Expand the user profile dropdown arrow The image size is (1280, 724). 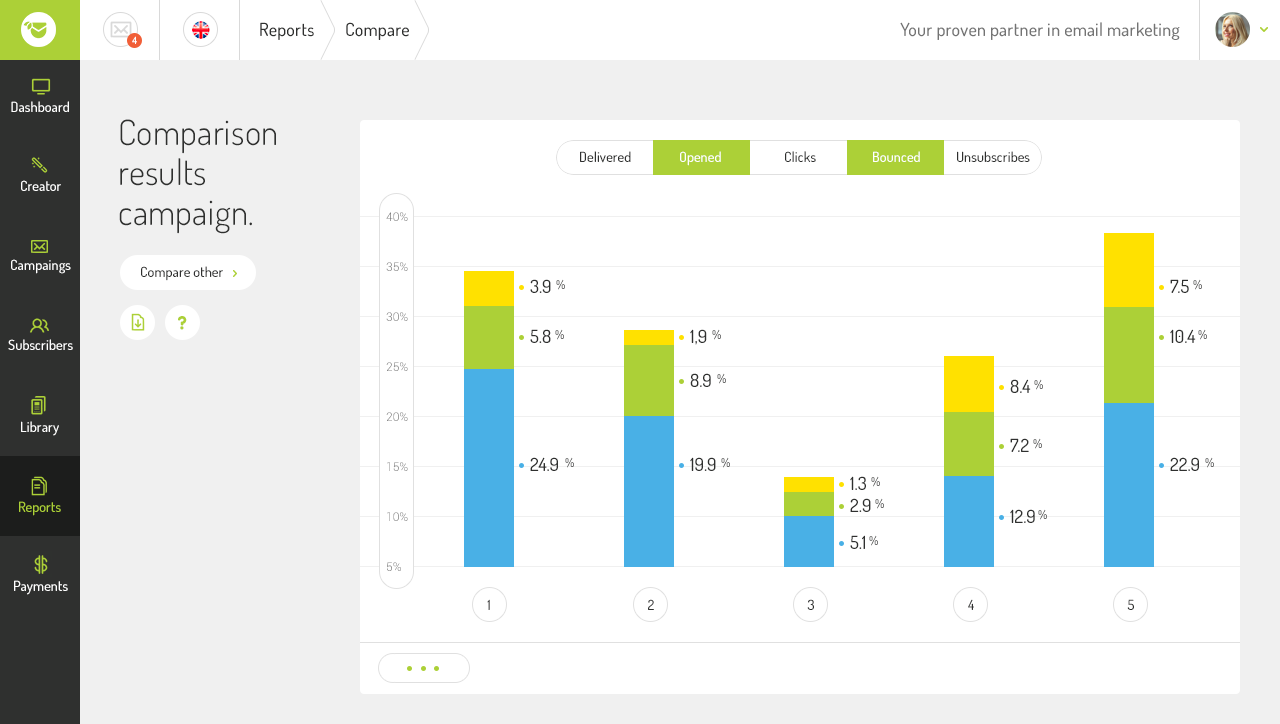click(x=1264, y=30)
